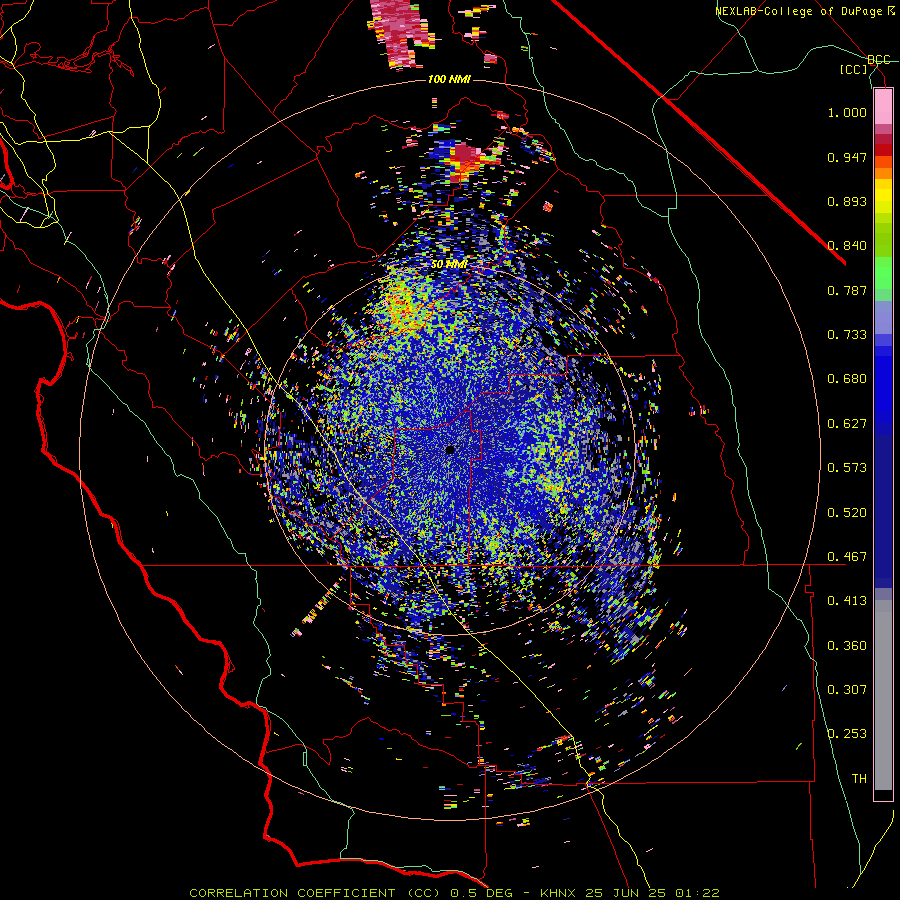Click the red echo core north of 50 NMI label
900x900 pixels.
[465, 158]
